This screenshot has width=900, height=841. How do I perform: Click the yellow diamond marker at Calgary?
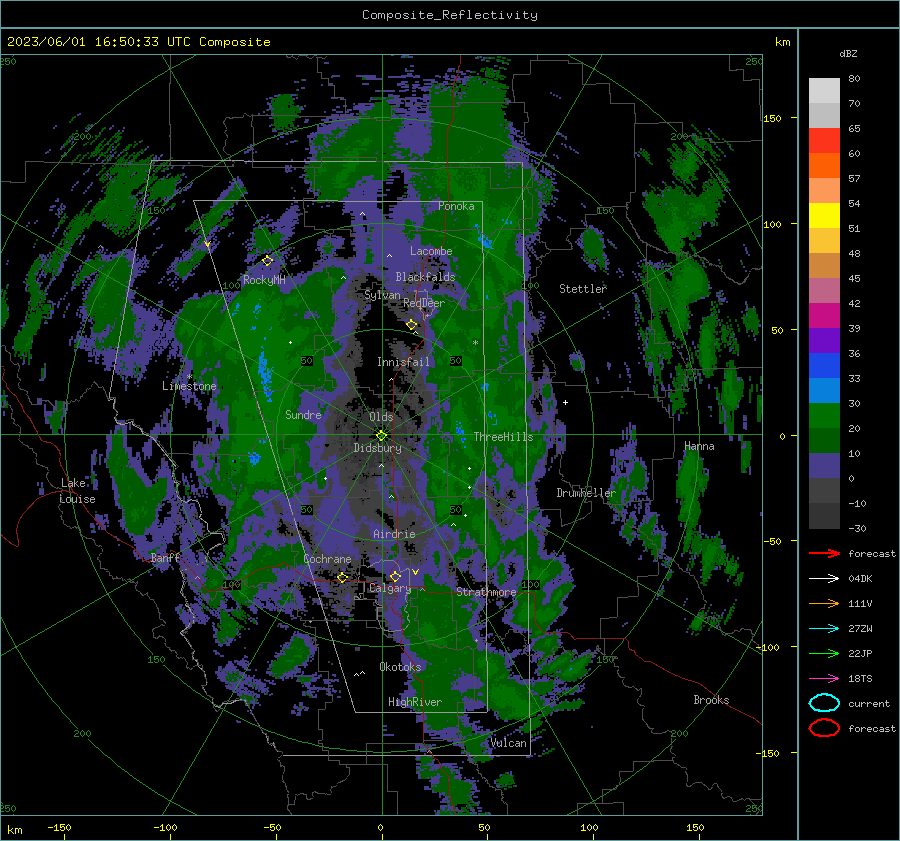click(395, 576)
